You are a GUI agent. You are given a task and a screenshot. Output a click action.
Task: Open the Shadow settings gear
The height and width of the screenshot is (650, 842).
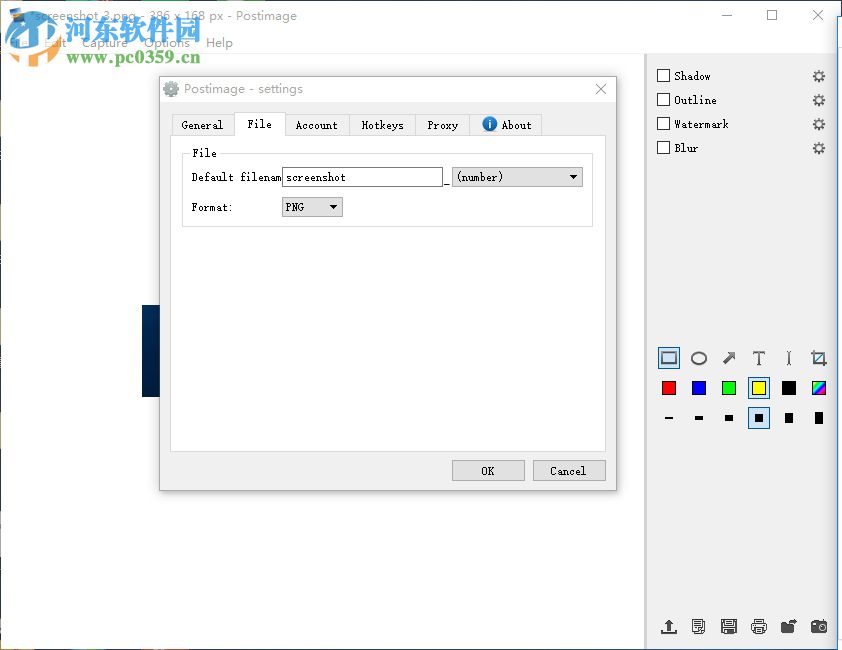coord(819,75)
